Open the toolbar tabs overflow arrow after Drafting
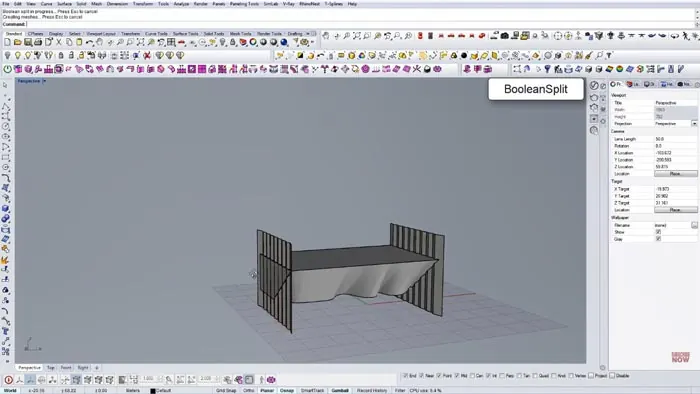The height and width of the screenshot is (394, 700). tap(308, 33)
